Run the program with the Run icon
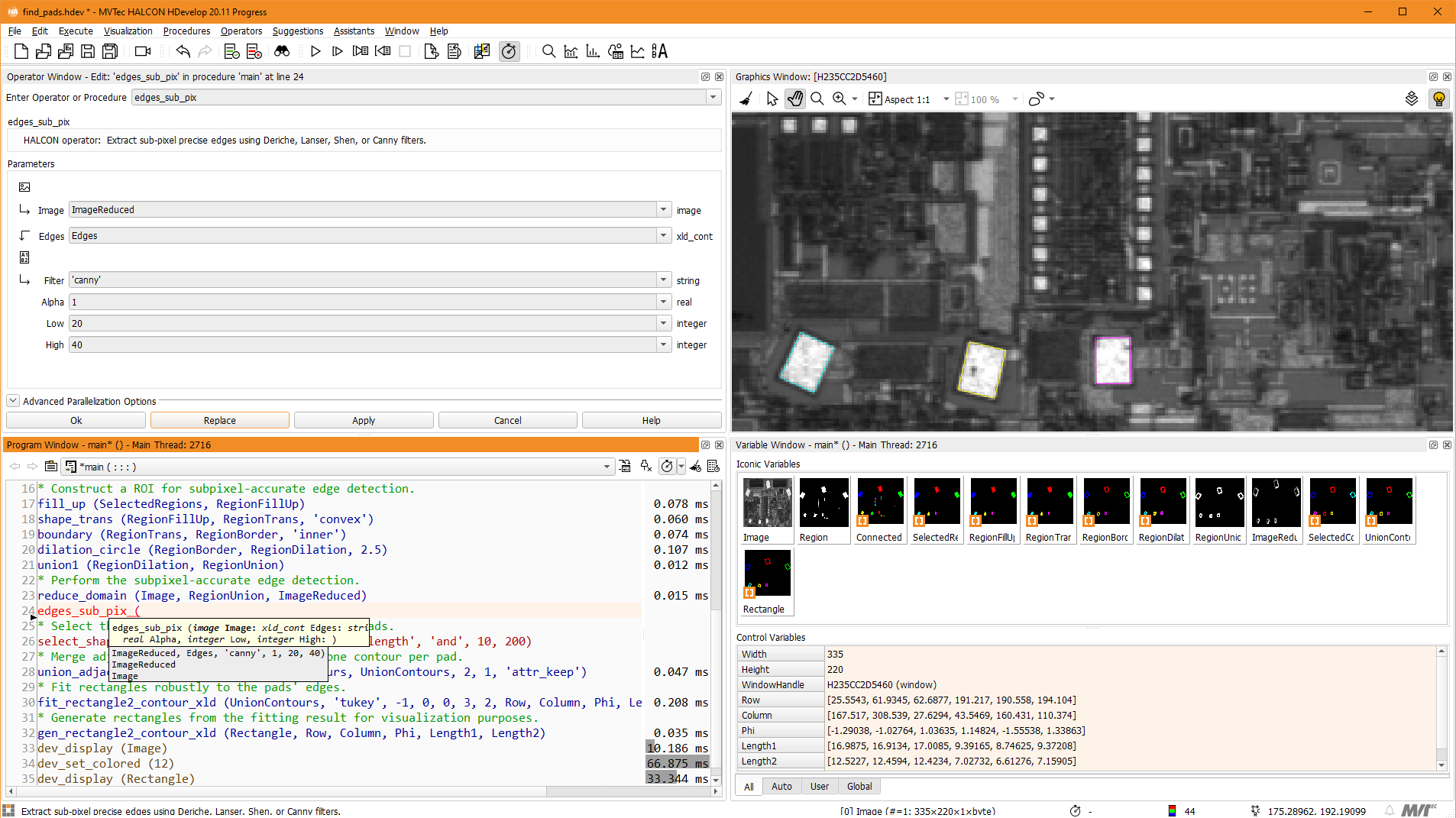The image size is (1456, 818). pos(315,51)
